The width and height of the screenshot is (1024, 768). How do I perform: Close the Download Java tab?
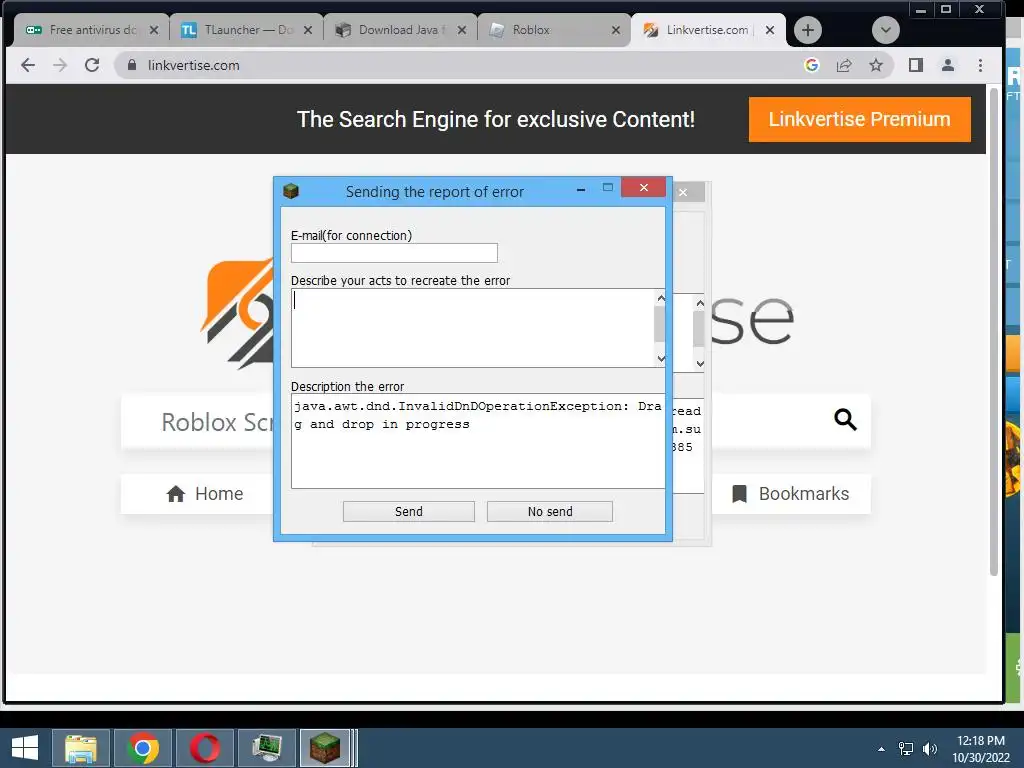462,30
